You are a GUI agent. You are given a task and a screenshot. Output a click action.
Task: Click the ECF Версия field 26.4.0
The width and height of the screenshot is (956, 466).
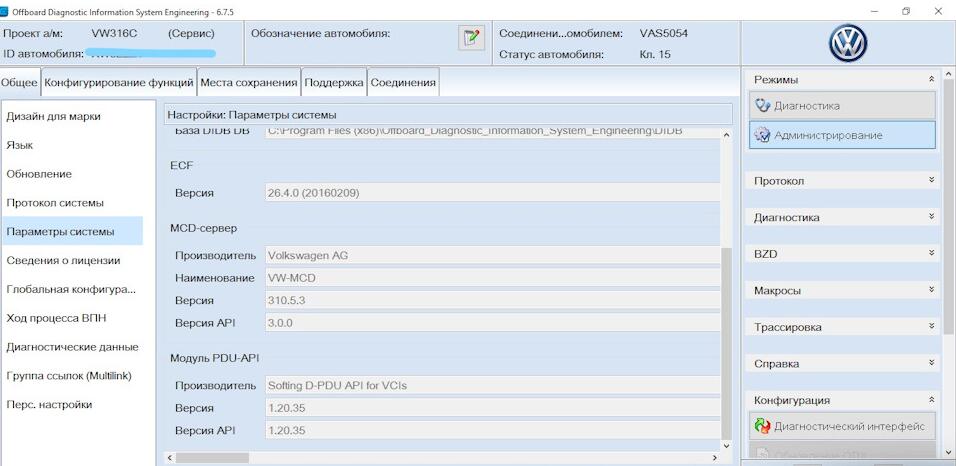coord(493,193)
